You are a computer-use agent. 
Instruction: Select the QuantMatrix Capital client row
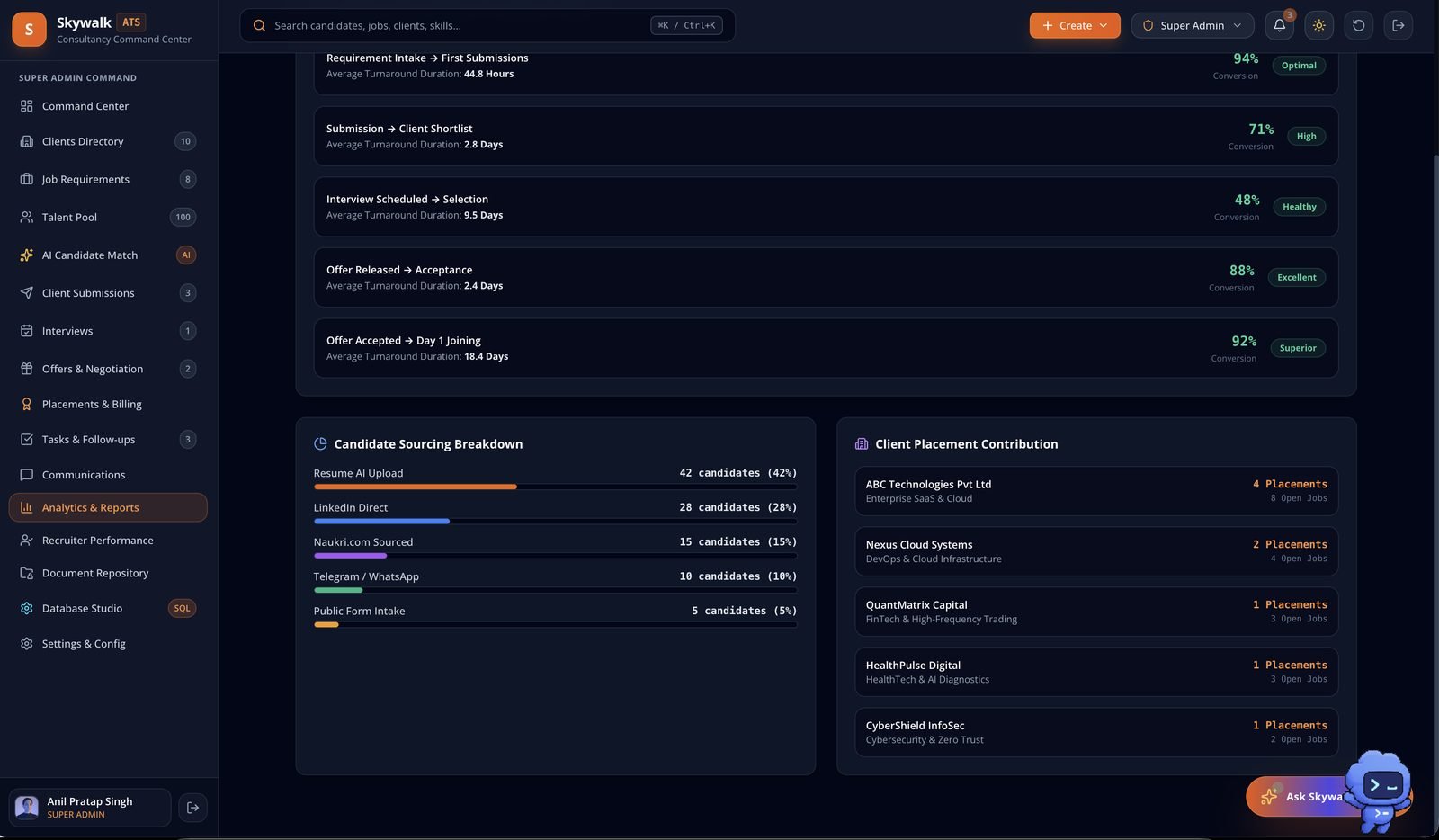tap(1096, 612)
